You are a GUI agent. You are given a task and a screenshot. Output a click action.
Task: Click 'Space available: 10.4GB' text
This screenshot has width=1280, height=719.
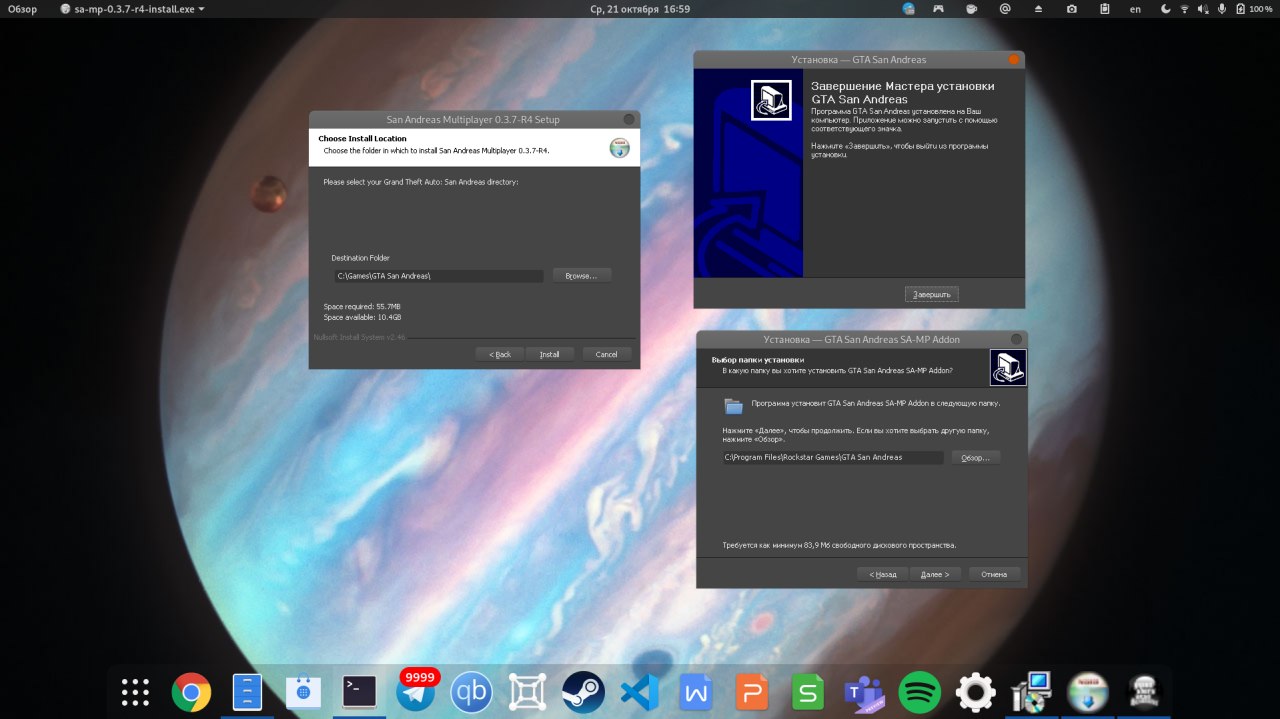click(362, 317)
